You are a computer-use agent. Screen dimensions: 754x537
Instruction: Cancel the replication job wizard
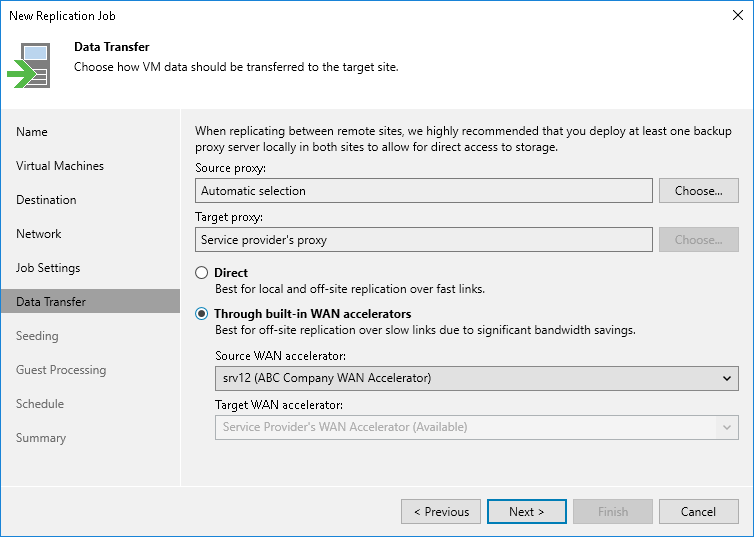(x=698, y=512)
